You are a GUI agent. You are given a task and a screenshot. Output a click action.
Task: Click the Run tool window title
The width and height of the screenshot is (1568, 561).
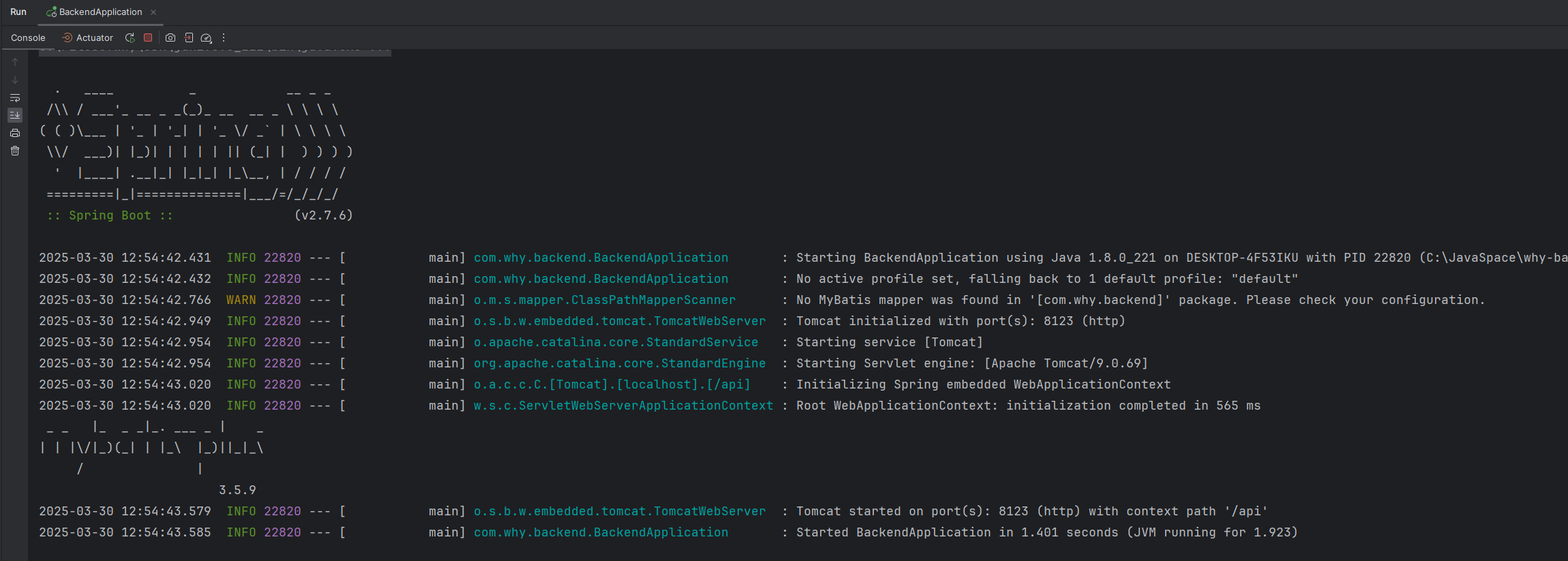(x=18, y=12)
